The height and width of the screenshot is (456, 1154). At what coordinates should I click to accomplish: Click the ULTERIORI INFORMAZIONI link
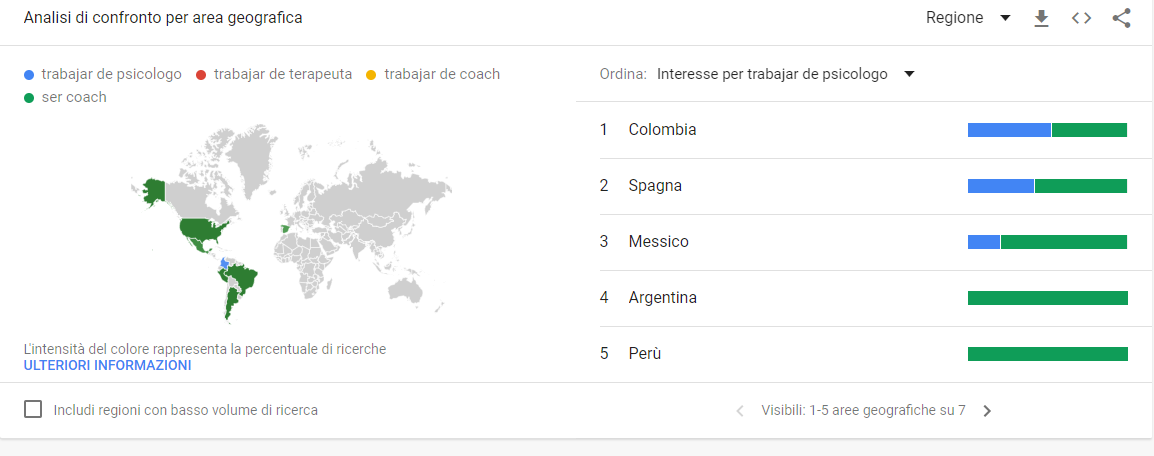(x=107, y=365)
